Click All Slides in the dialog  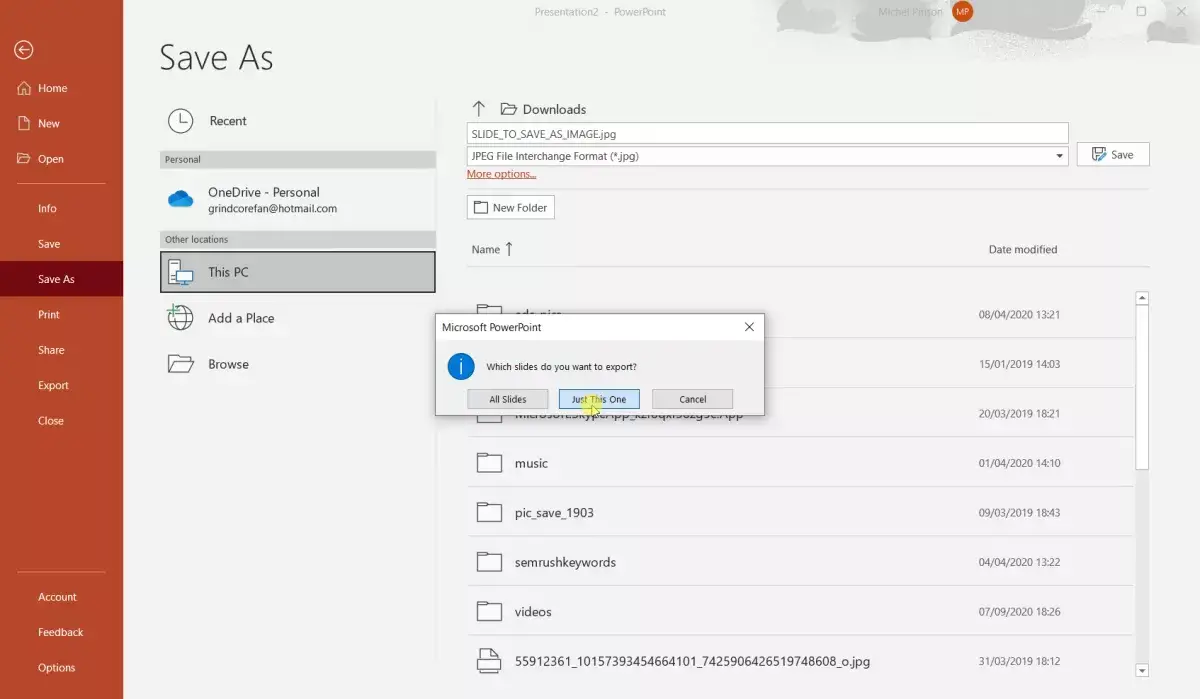[x=508, y=399]
